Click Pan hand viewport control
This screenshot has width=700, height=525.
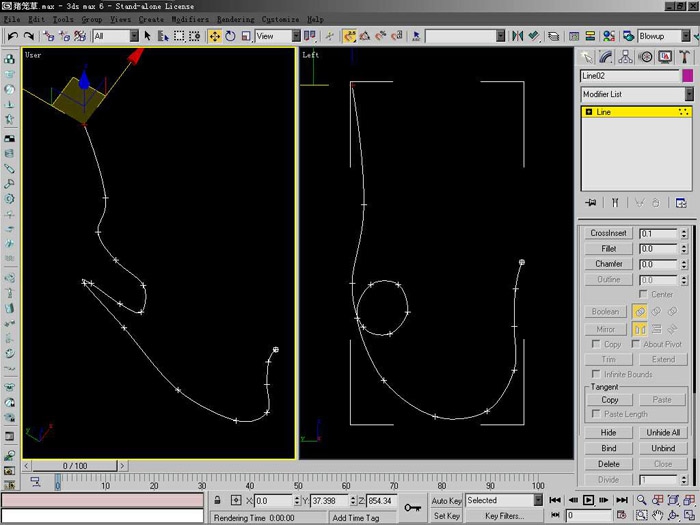(x=658, y=515)
